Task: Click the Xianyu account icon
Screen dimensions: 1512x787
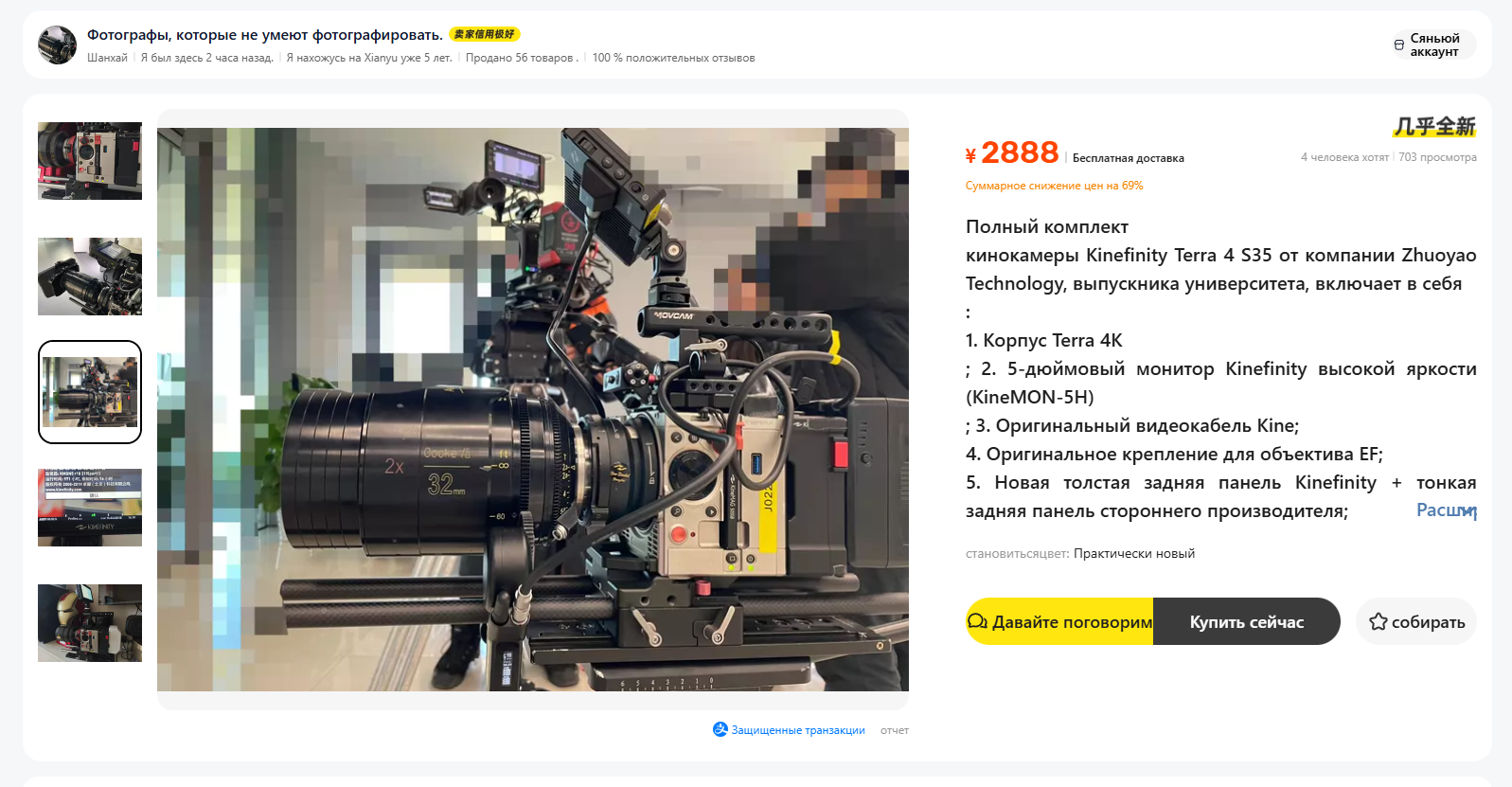Action: pos(1399,45)
